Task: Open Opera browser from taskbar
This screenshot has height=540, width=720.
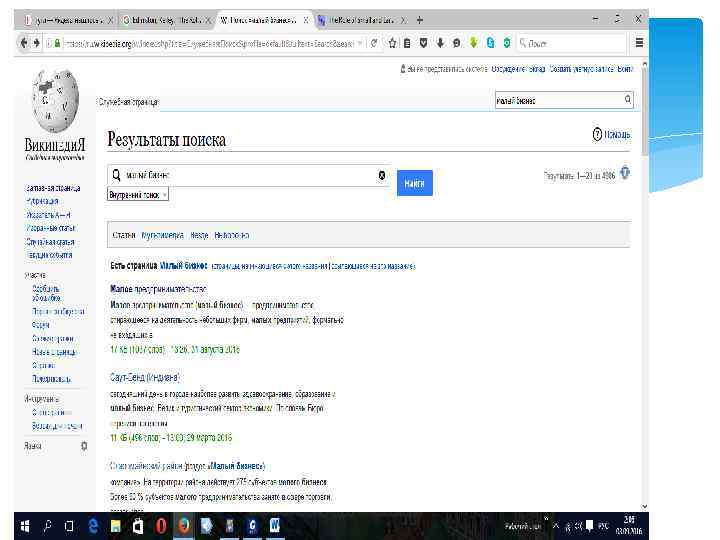Action: (x=161, y=526)
